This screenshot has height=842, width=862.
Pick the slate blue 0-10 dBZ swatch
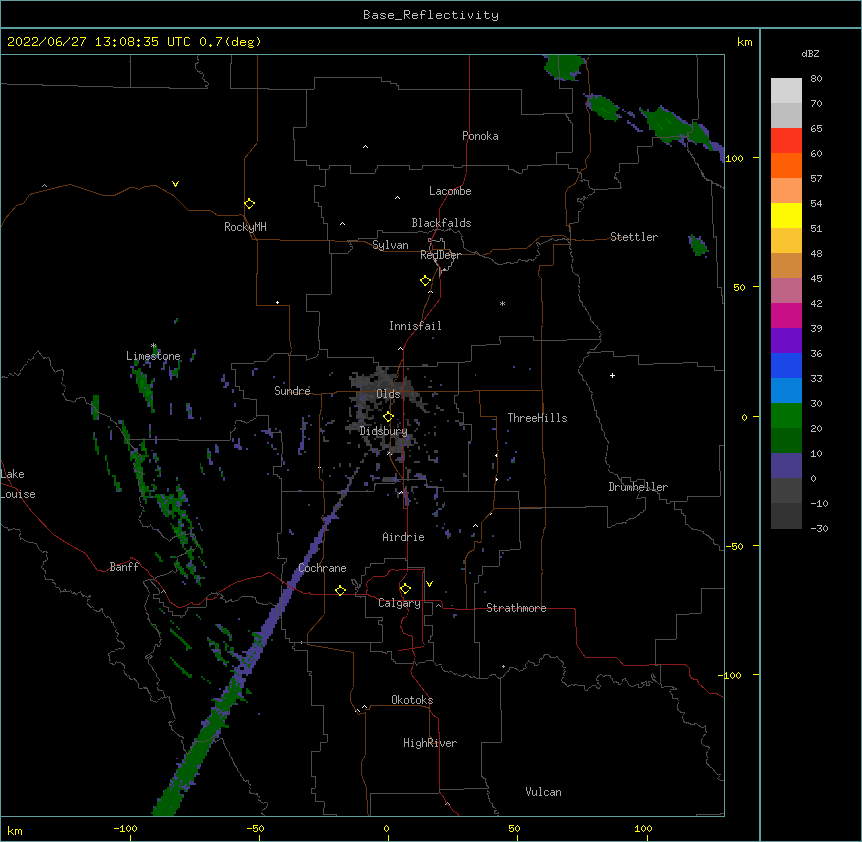click(786, 466)
